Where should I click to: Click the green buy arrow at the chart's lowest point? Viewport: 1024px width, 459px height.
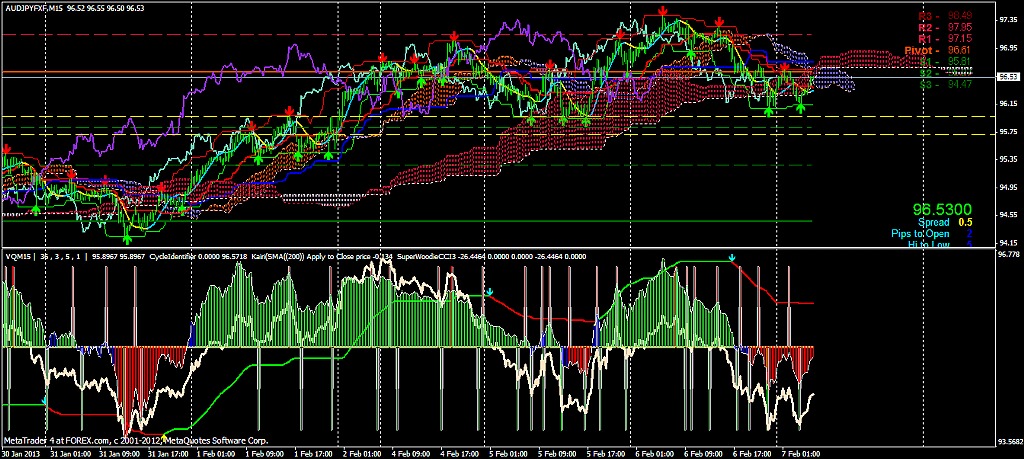pyautogui.click(x=127, y=238)
